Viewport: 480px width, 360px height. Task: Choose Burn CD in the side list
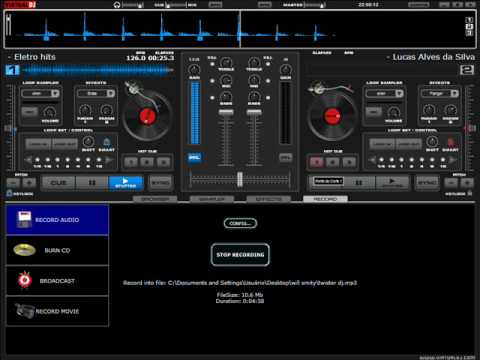coord(57,250)
